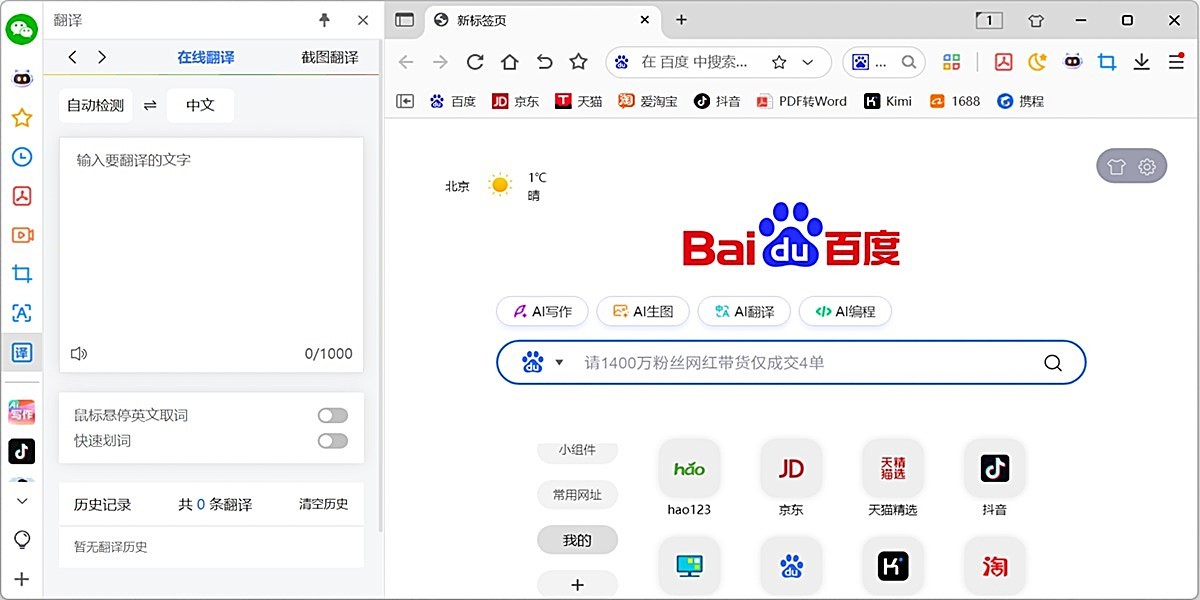Open the 自动检测 source language dropdown

(95, 104)
